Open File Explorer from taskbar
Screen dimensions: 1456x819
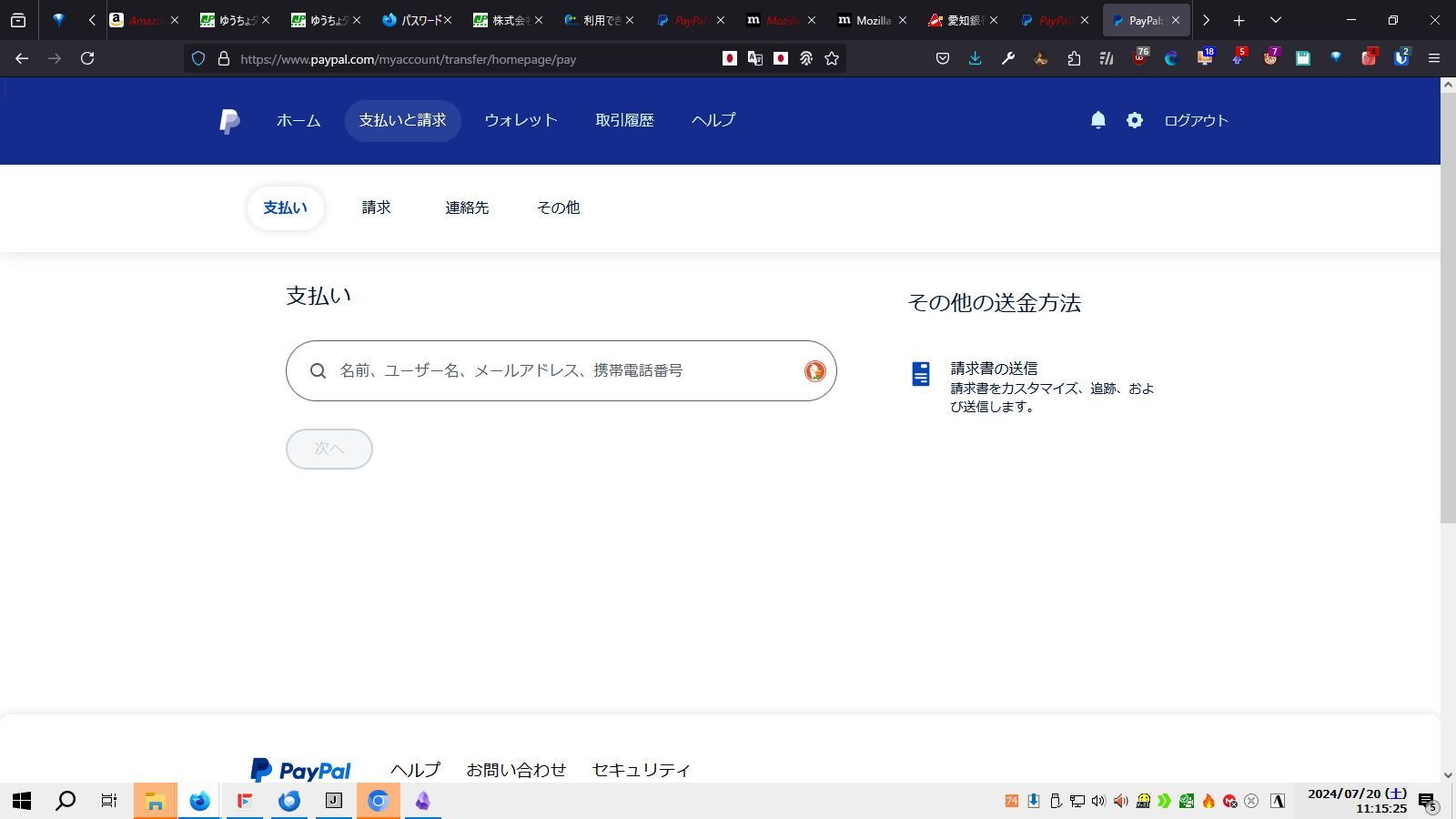click(x=155, y=801)
